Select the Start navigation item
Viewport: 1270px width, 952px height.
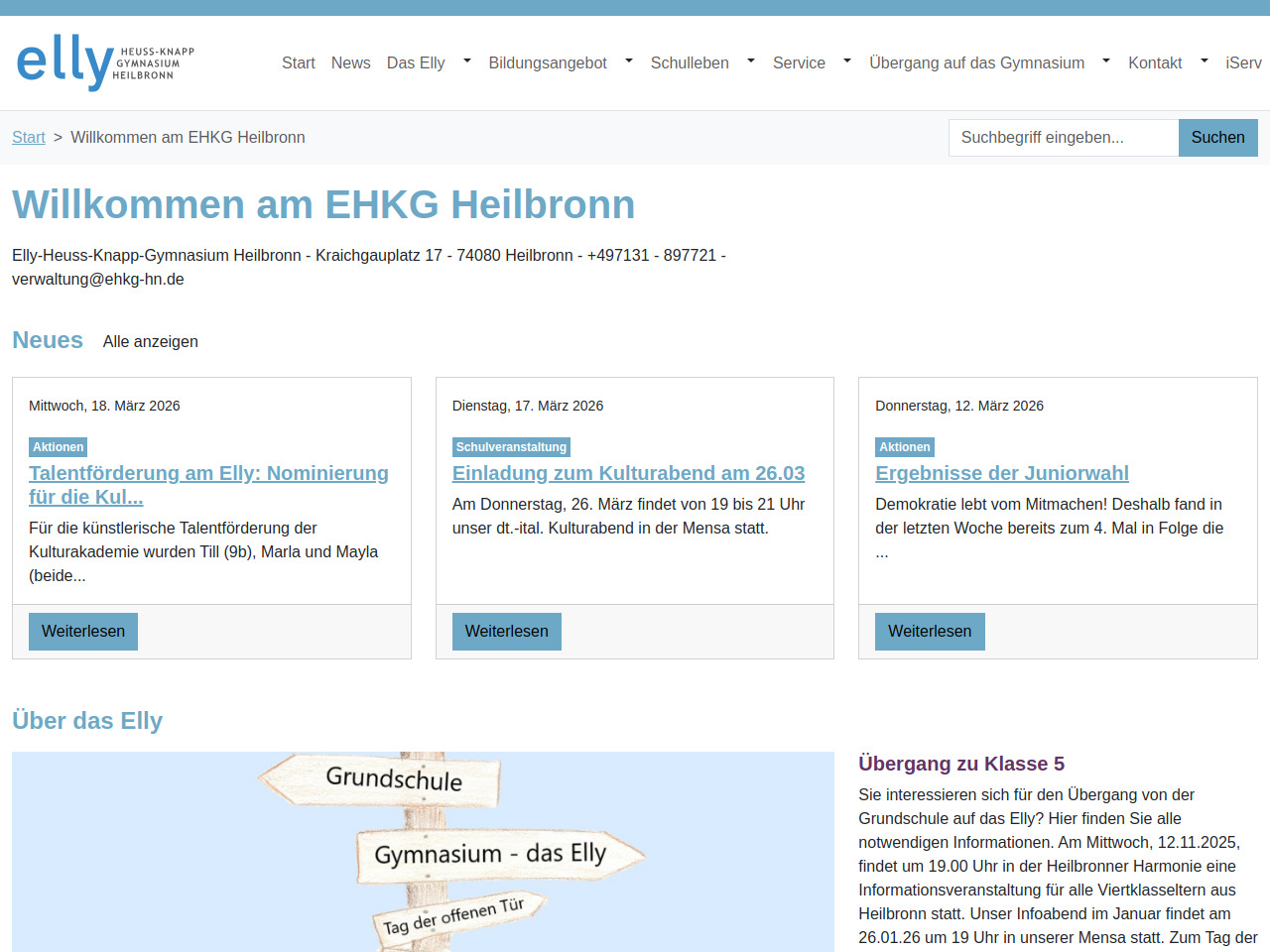298,62
